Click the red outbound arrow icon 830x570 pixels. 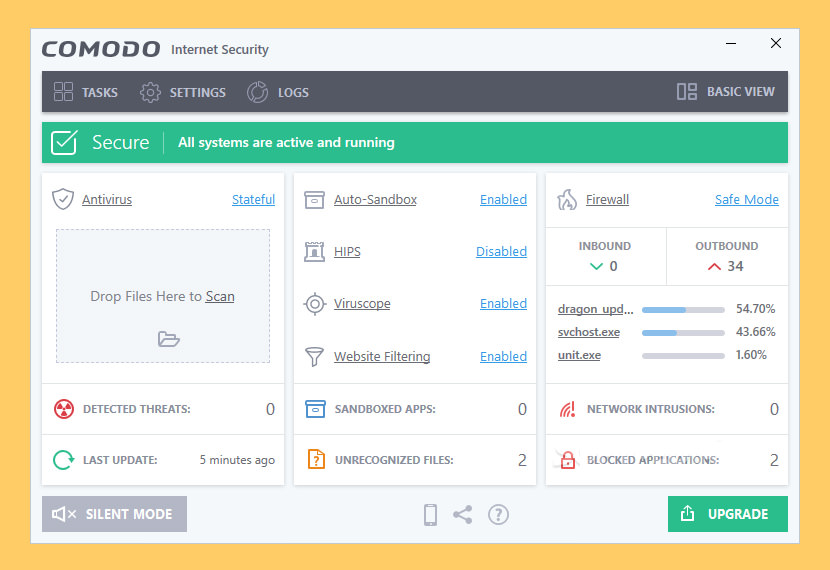coord(714,266)
